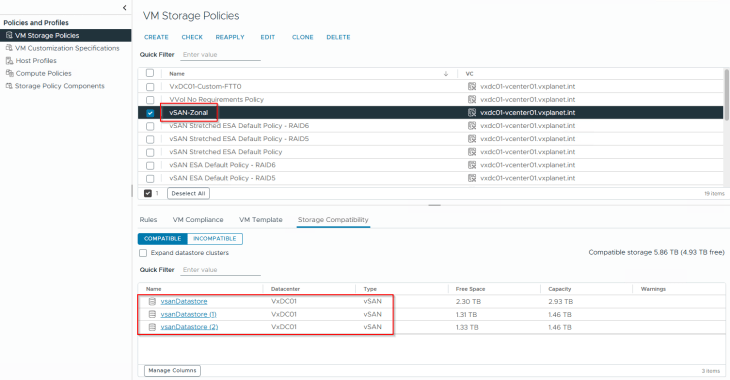Image resolution: width=730 pixels, height=380 pixels.
Task: Click datastore icon beside vsanDatastore
Action: pyautogui.click(x=152, y=301)
